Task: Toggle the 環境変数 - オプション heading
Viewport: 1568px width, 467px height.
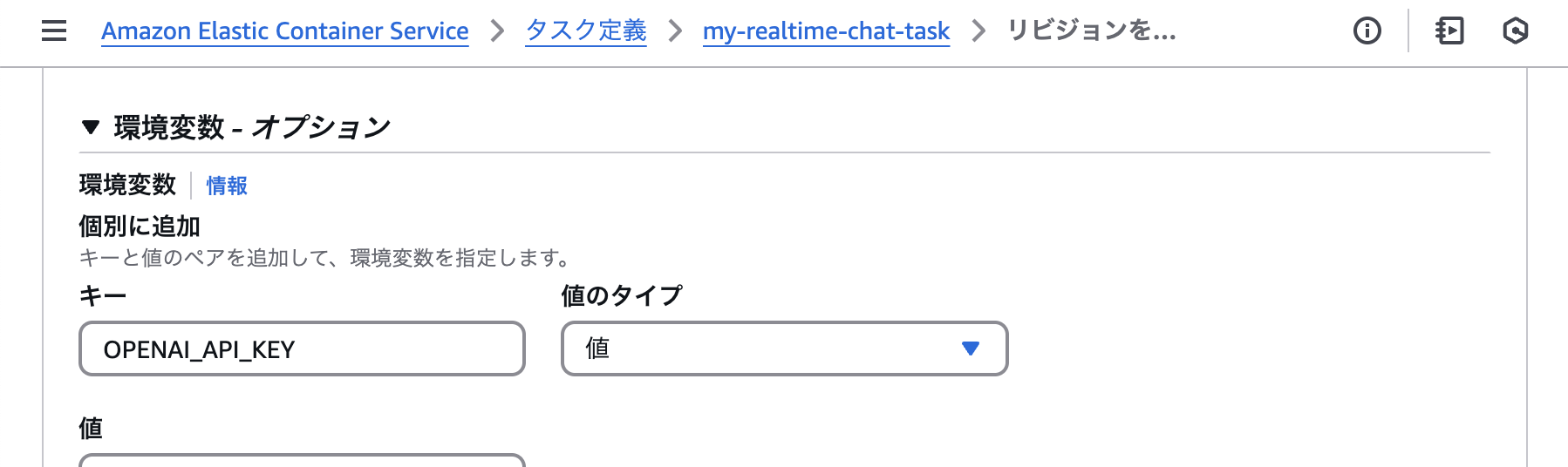Action: coord(252,128)
